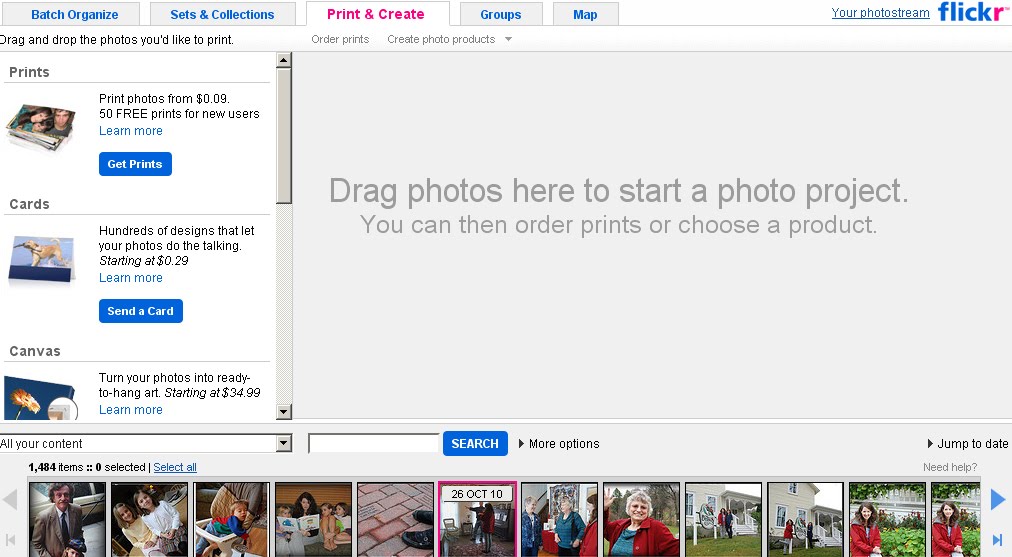Select the highlighted 26 OCT 10 thumbnail
Screen dimensions: 1012x557
(x=477, y=520)
